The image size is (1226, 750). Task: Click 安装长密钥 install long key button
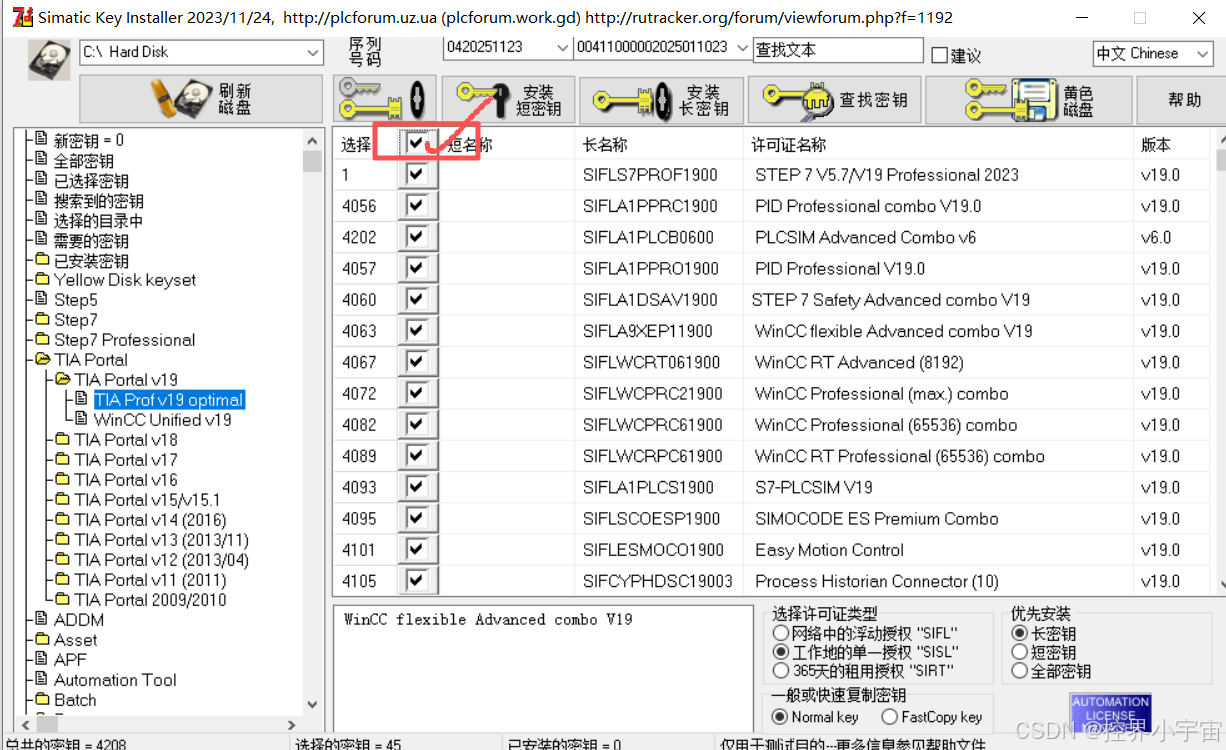(x=661, y=99)
